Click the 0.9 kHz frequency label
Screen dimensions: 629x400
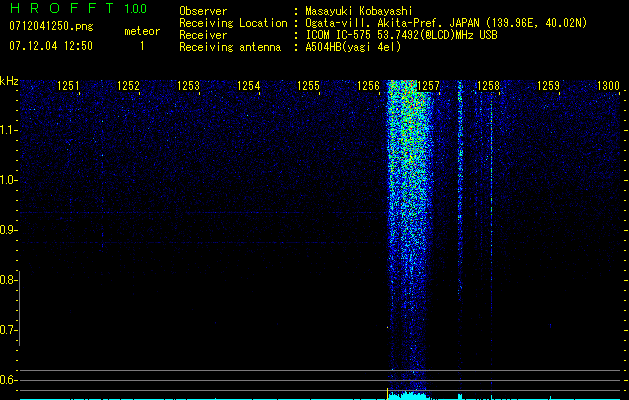point(8,230)
